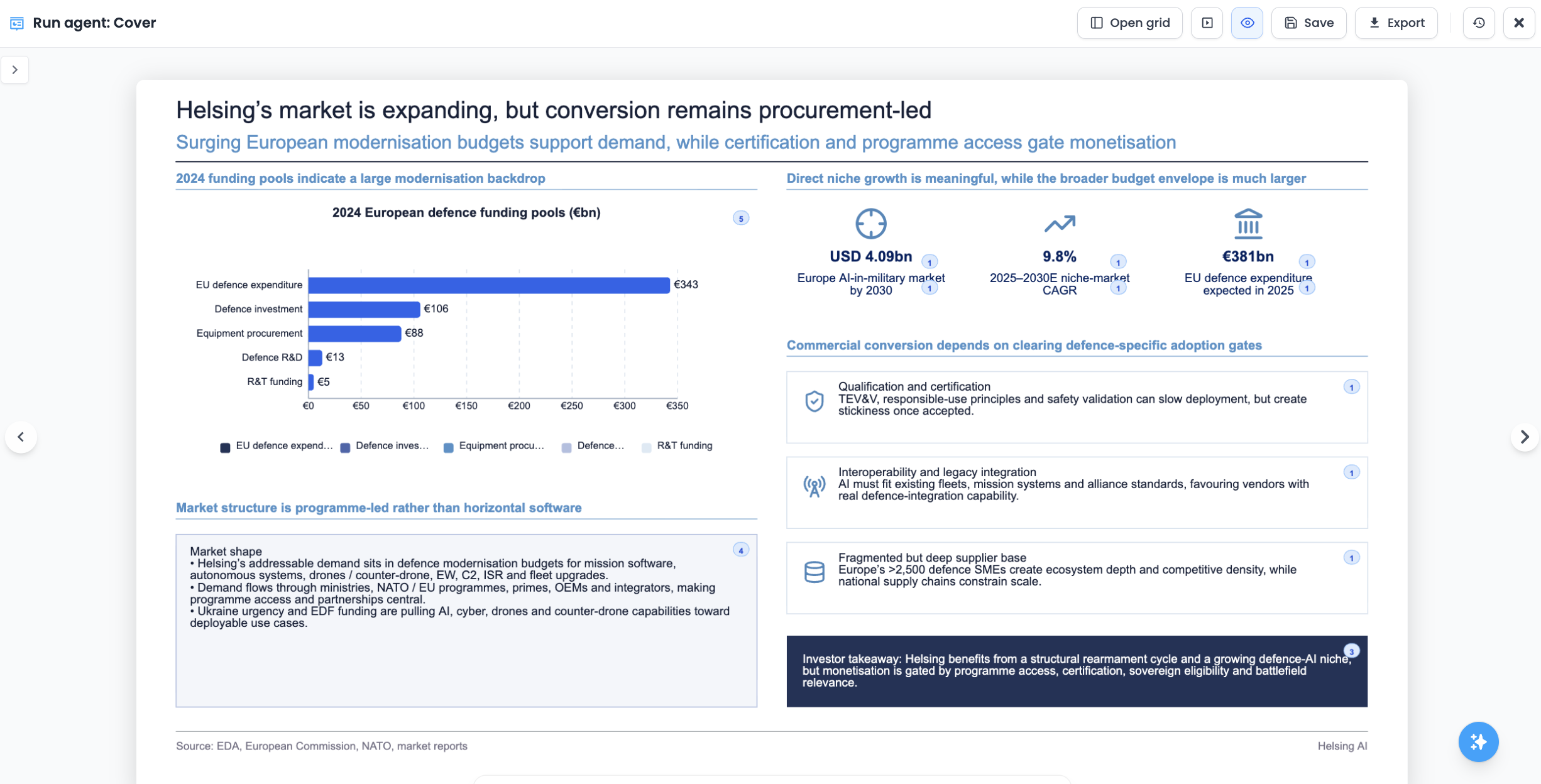Screen dimensions: 1541x784
Task: Click the 'Helsing AI' footer label
Action: pyautogui.click(x=1342, y=746)
